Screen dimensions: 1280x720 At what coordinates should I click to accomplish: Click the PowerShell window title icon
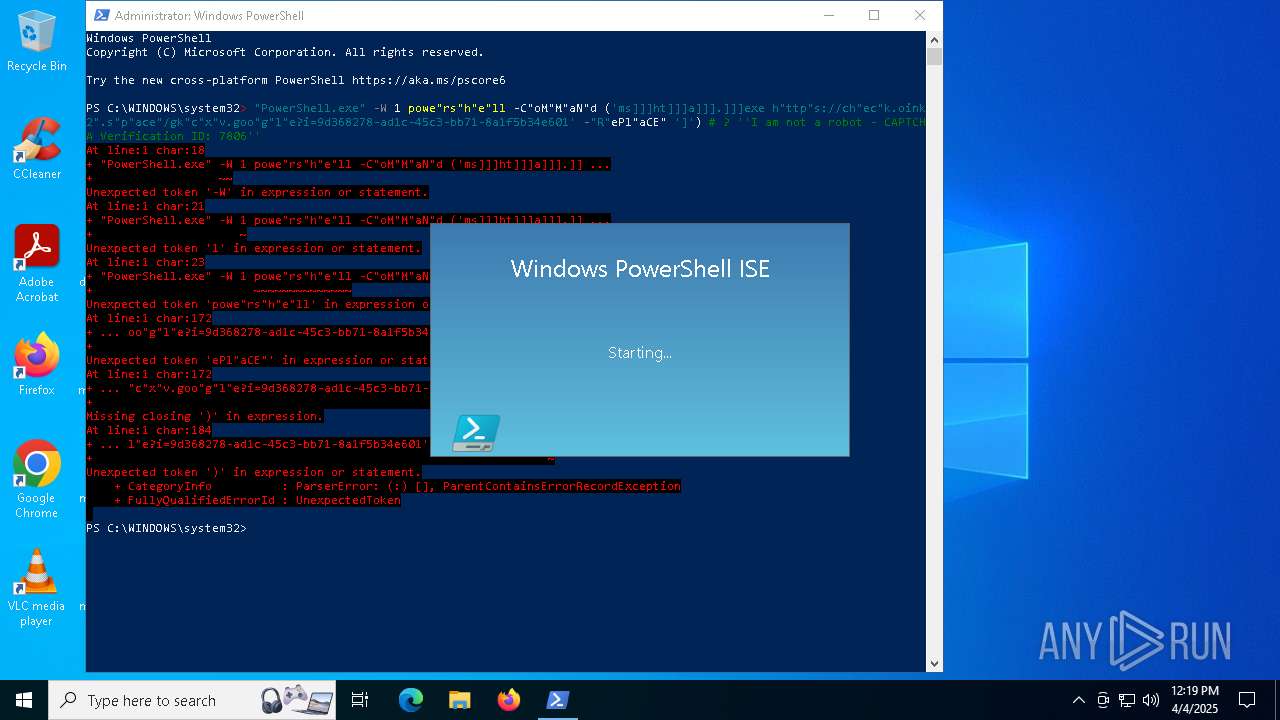pyautogui.click(x=101, y=15)
